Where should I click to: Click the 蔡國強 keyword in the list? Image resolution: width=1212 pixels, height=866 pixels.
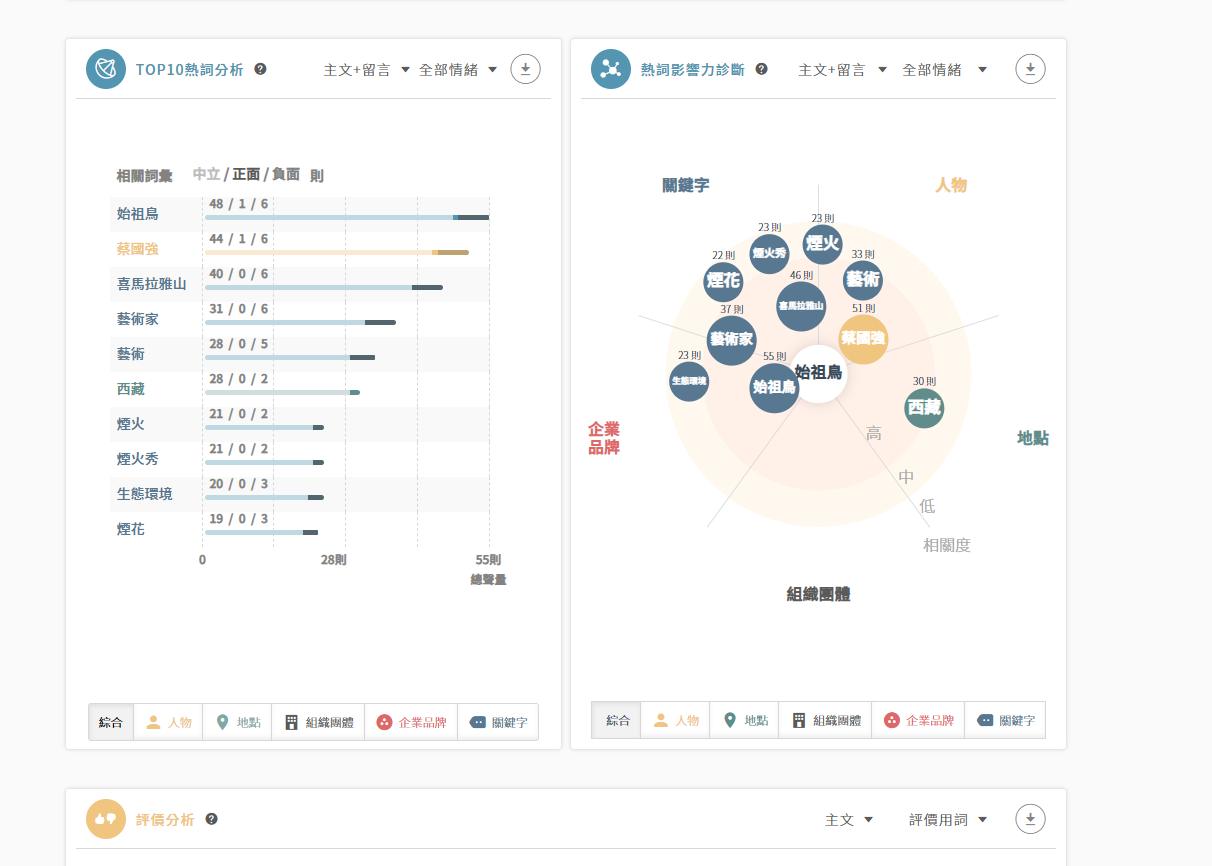138,249
